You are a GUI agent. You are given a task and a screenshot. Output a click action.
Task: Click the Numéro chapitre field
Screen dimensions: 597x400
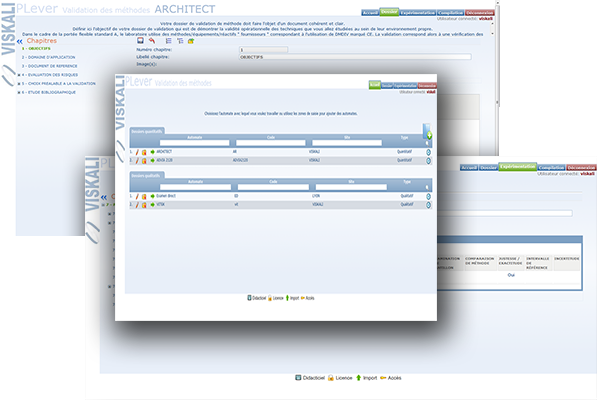pos(263,49)
